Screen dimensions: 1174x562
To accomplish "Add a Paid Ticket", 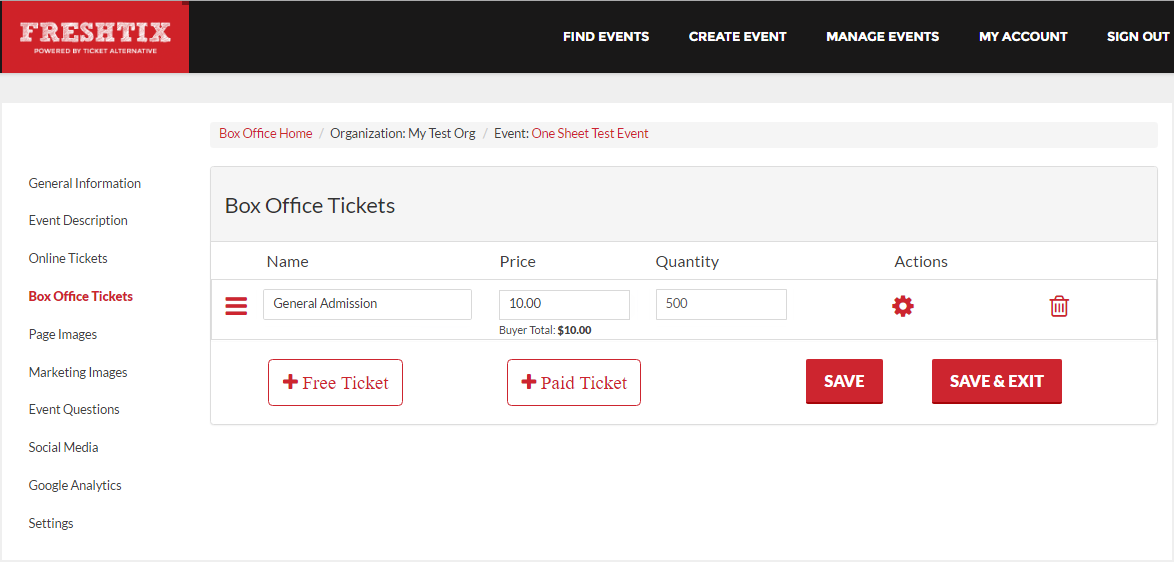I will (x=574, y=382).
